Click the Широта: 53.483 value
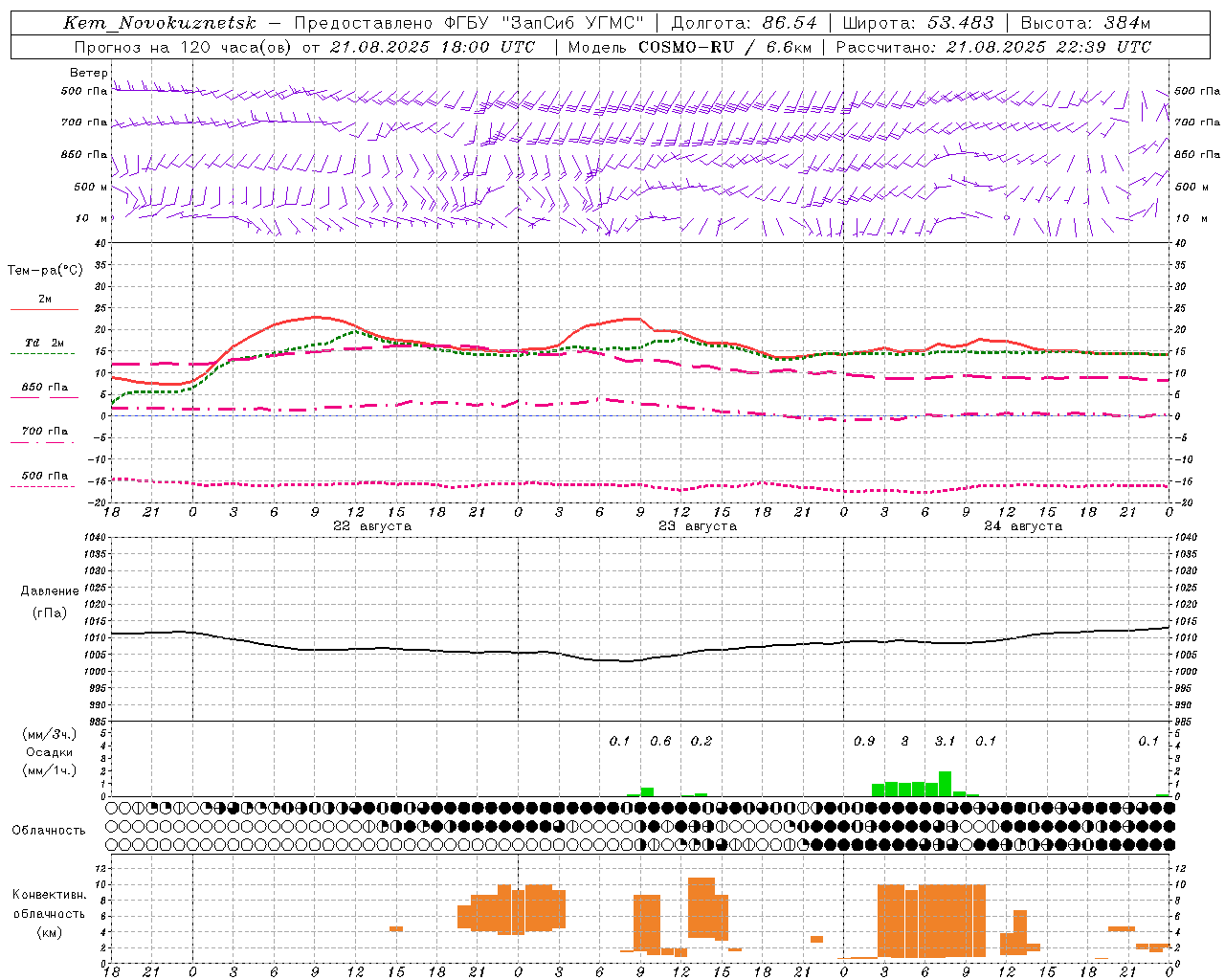This screenshot has height=980, width=1225. [x=918, y=23]
